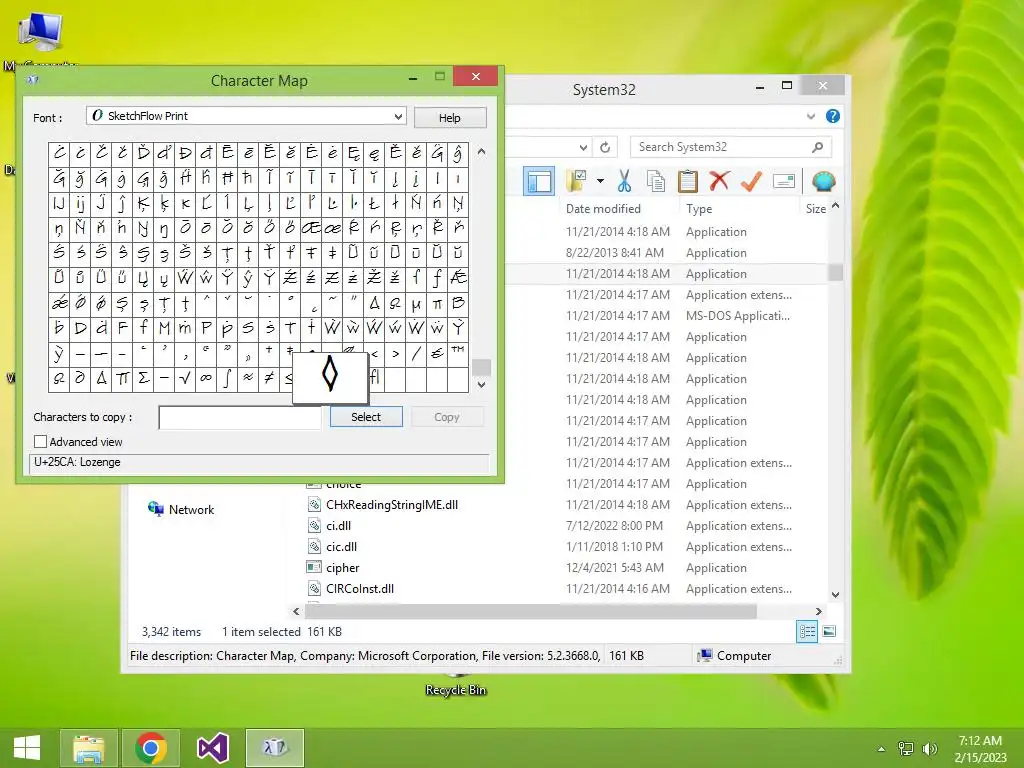Click the magnifier icon in Search System32
The image size is (1024, 768).
pos(817,147)
